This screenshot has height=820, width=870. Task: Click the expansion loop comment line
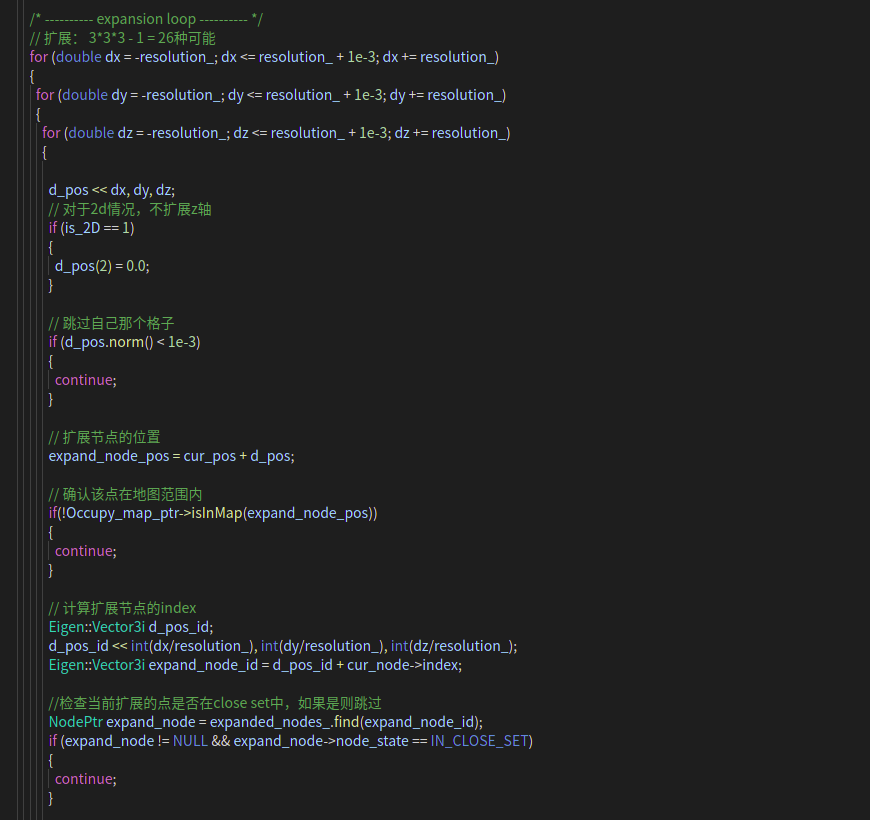point(146,19)
